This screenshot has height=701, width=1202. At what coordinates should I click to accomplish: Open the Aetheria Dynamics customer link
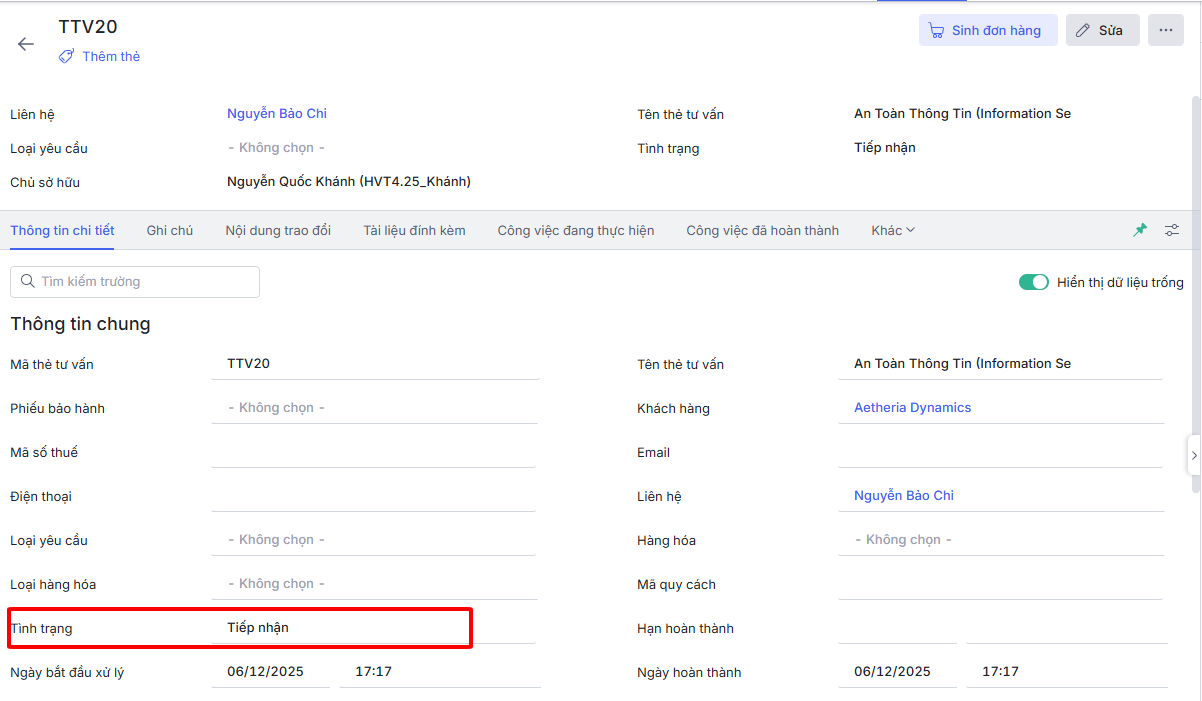coord(912,408)
